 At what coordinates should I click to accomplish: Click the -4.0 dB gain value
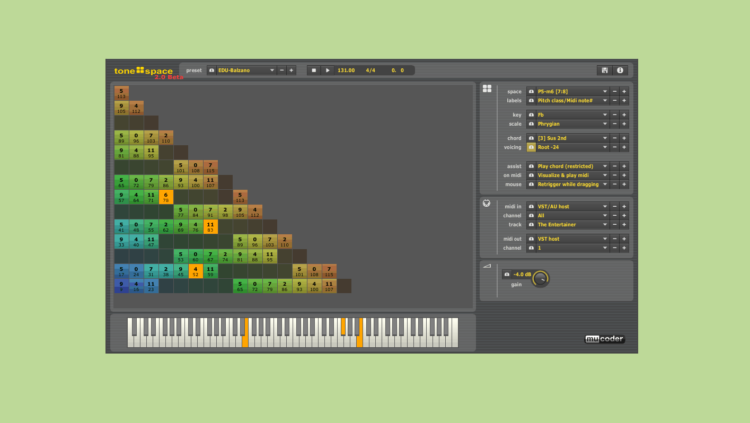[522, 274]
